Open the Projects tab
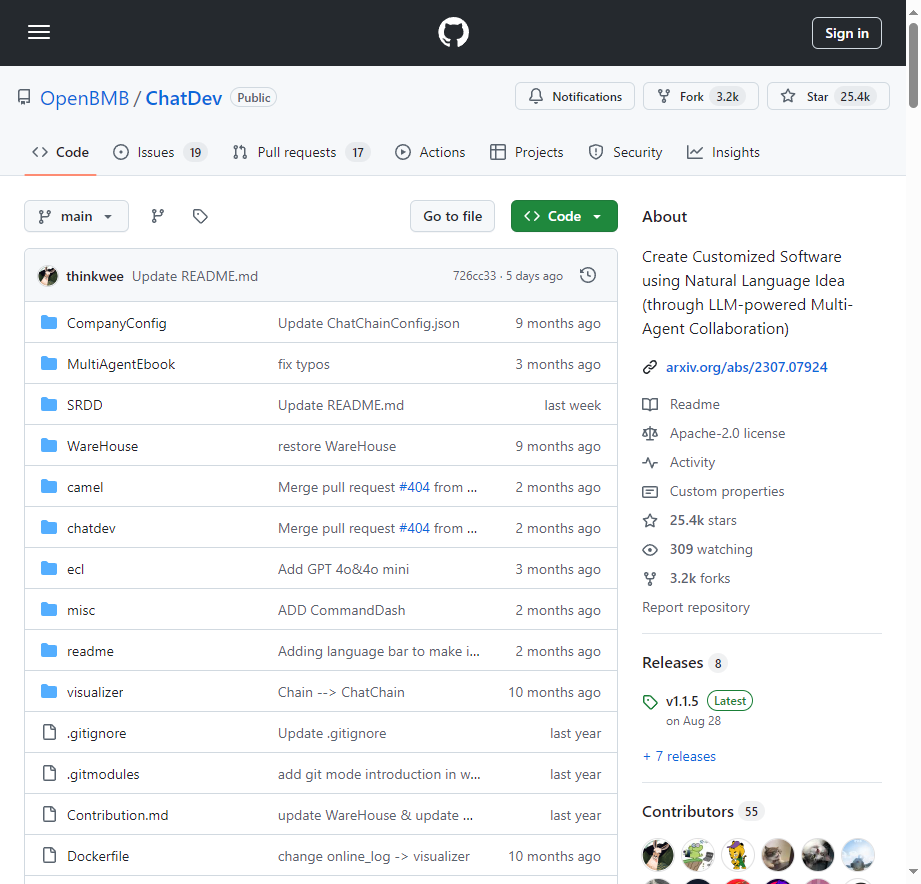The height and width of the screenshot is (884, 921). [527, 153]
